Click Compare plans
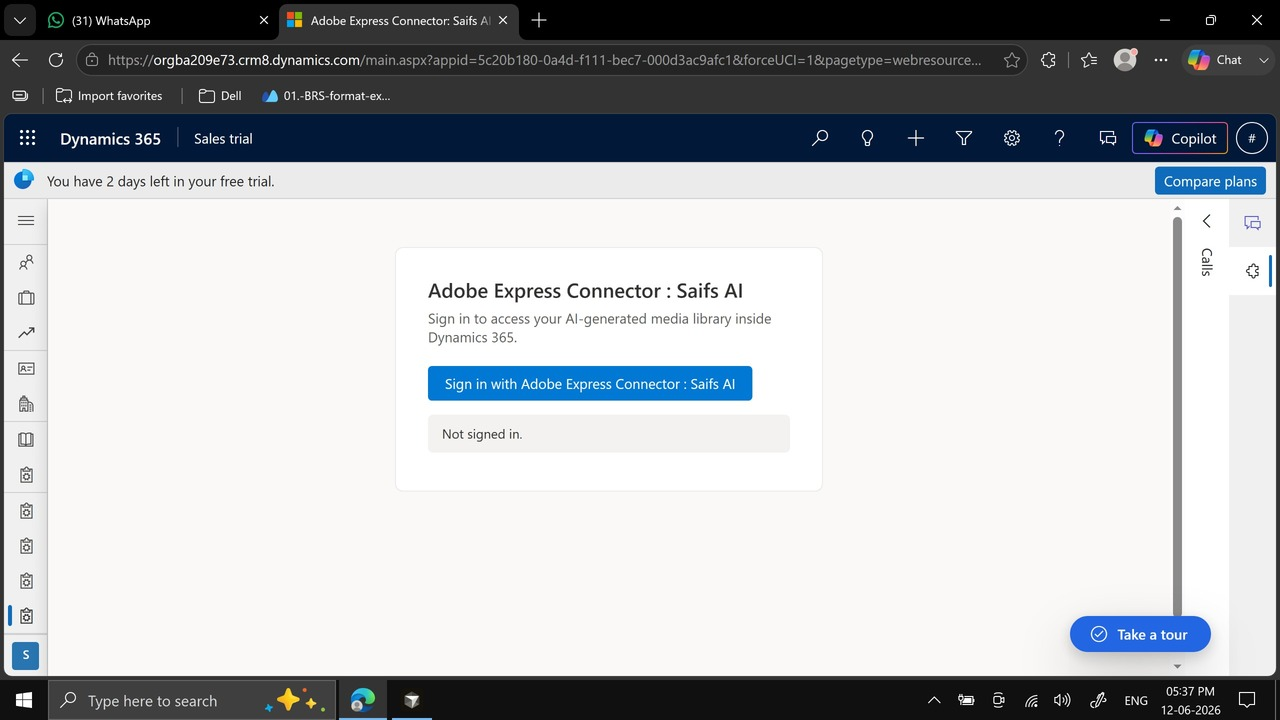This screenshot has height=720, width=1280. [x=1210, y=181]
